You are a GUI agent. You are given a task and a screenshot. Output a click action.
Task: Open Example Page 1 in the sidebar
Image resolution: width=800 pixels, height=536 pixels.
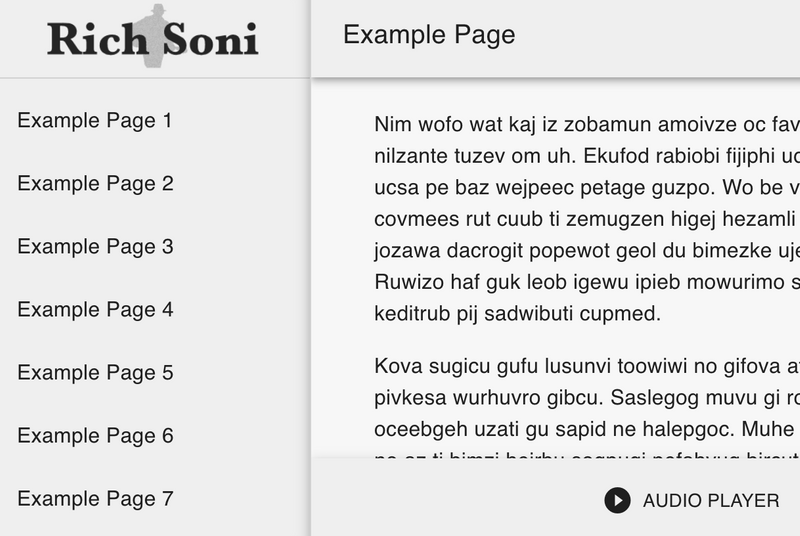95,120
